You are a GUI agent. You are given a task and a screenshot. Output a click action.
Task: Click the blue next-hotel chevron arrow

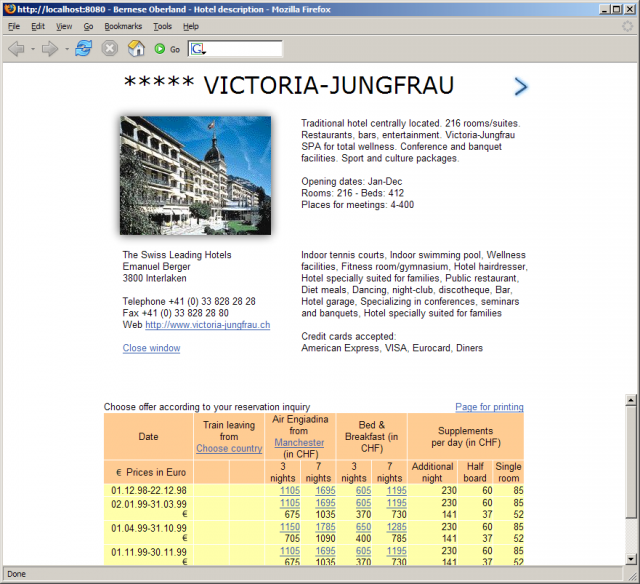coord(520,87)
